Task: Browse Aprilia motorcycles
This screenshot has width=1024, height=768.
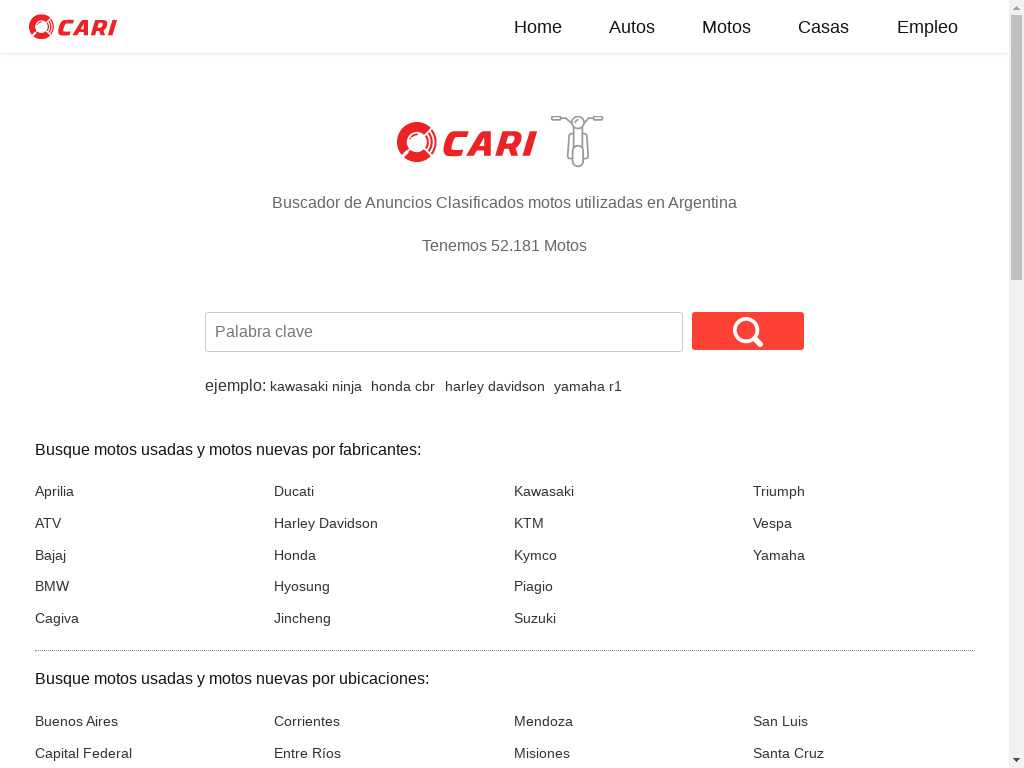Action: click(54, 491)
